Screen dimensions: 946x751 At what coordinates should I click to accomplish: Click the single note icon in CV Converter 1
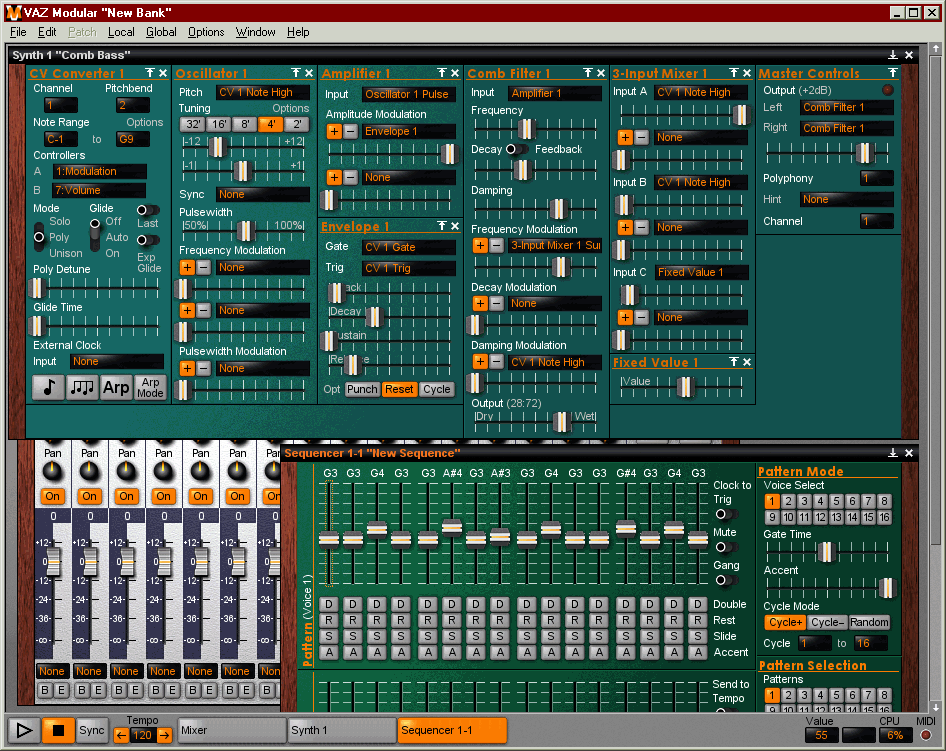48,387
